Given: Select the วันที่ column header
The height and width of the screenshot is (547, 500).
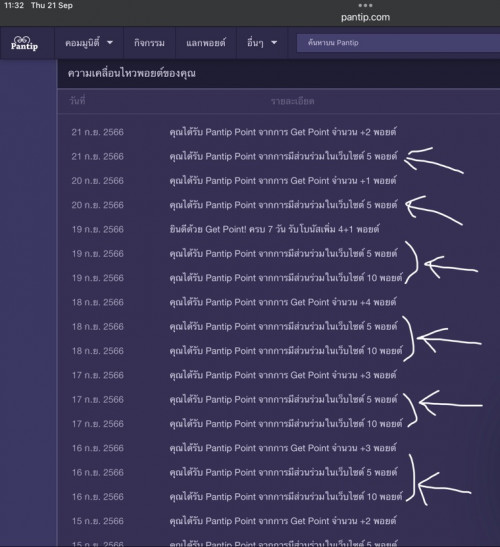Looking at the screenshot, I should pyautogui.click(x=77, y=101).
